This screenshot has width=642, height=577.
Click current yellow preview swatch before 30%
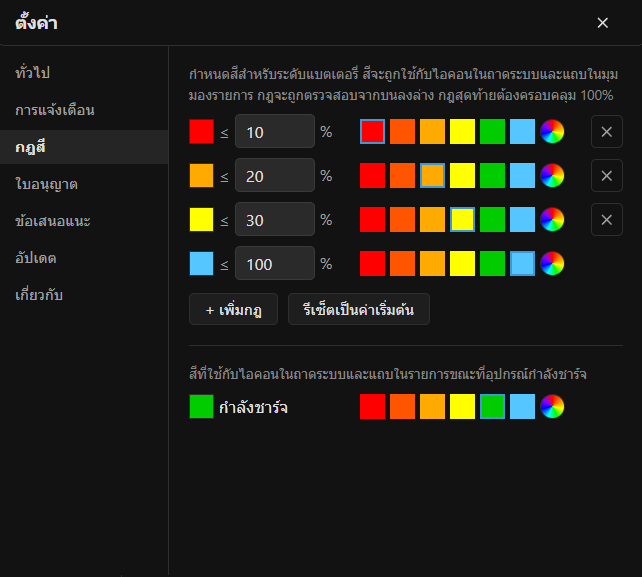tap(201, 219)
